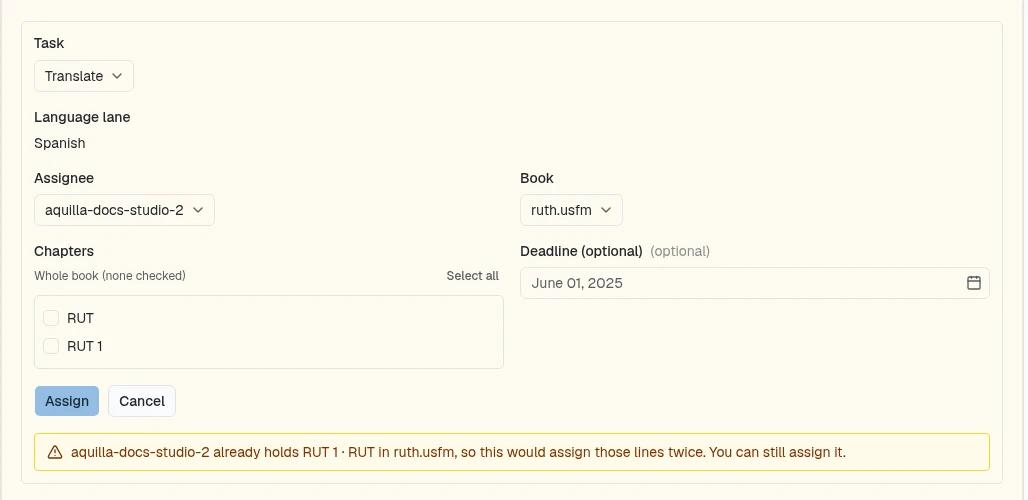Image resolution: width=1028 pixels, height=500 pixels.
Task: Check the RUT chapter checkbox
Action: click(x=51, y=318)
